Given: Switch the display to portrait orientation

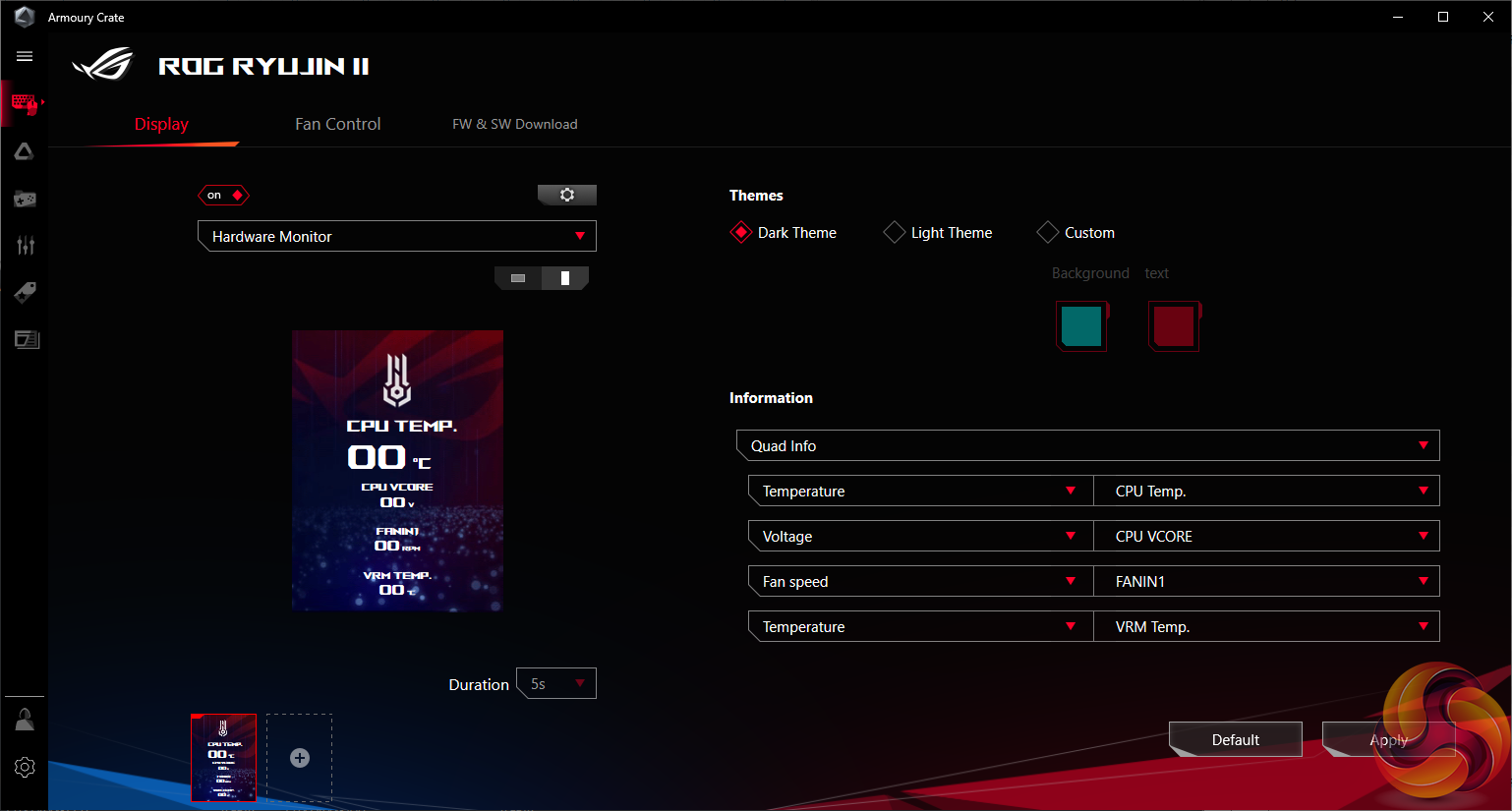Looking at the screenshot, I should [565, 278].
